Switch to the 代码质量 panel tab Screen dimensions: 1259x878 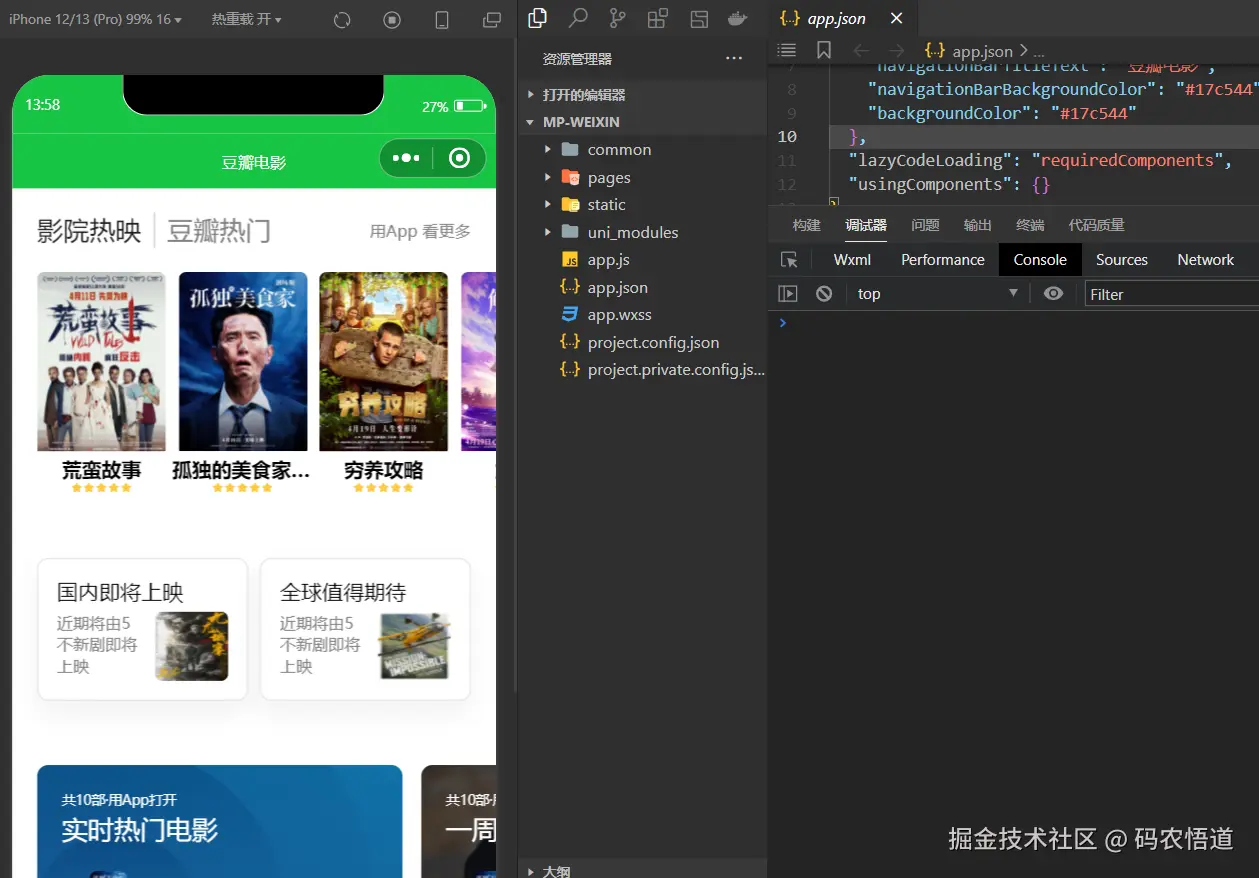click(1096, 225)
